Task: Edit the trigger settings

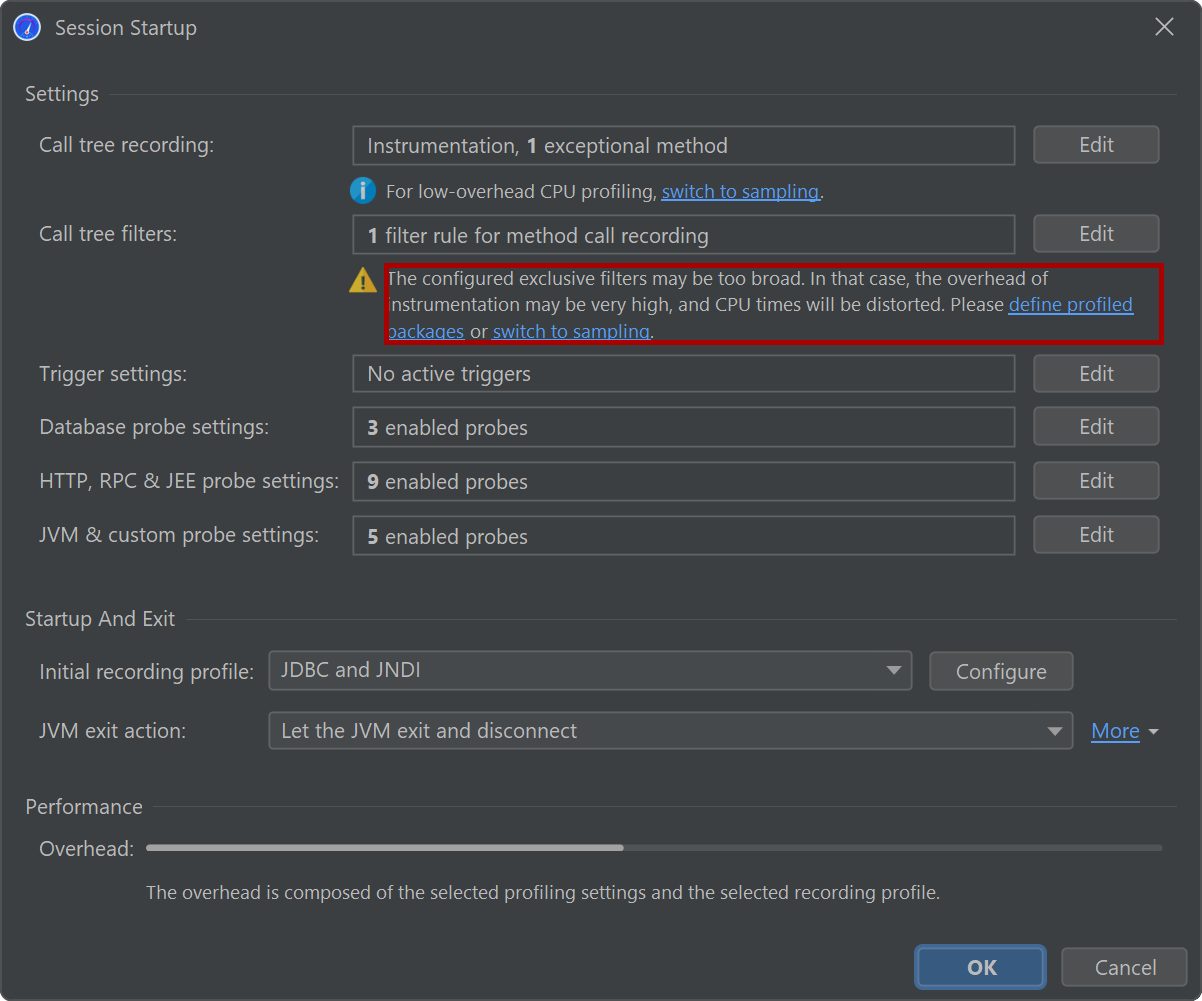Action: [x=1095, y=373]
